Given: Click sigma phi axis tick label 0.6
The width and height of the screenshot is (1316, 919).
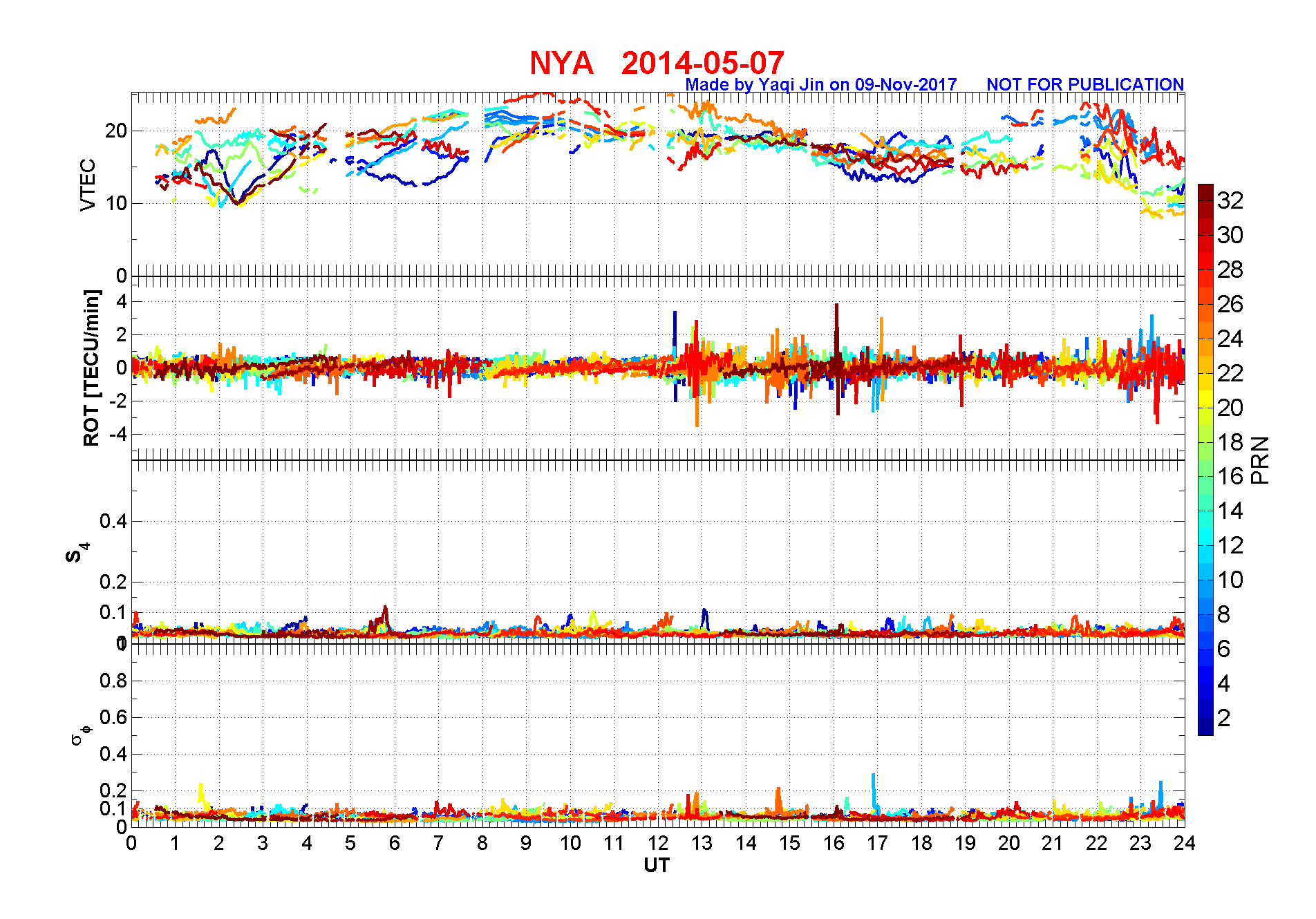Looking at the screenshot, I should pyautogui.click(x=113, y=717).
